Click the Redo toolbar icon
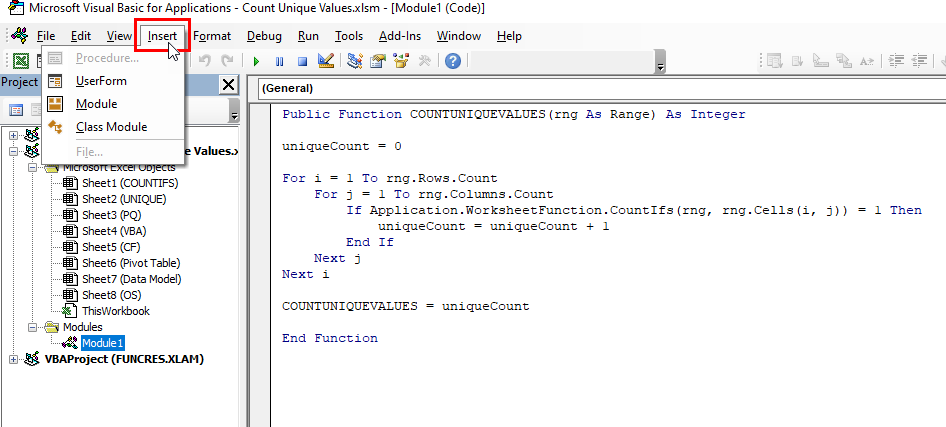Screen dimensions: 946x427 coord(227,61)
